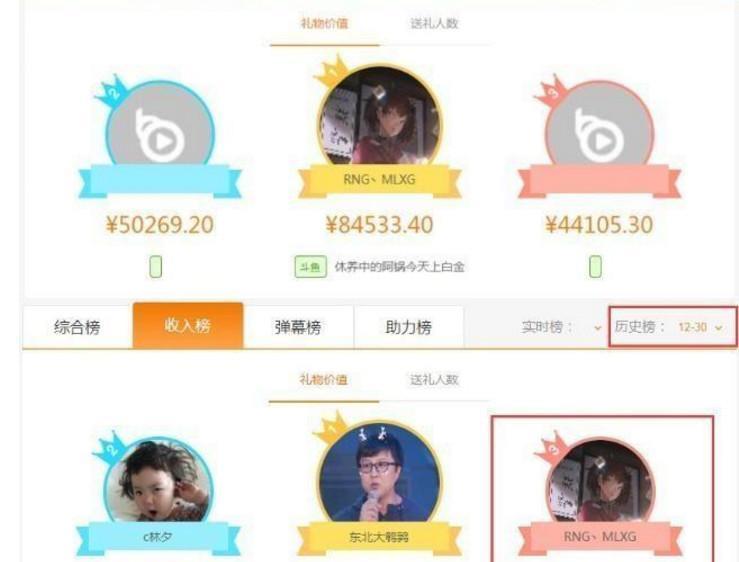Select lower 礼物价值 sub-tab
Screen dimensions: 739x562
pos(324,380)
